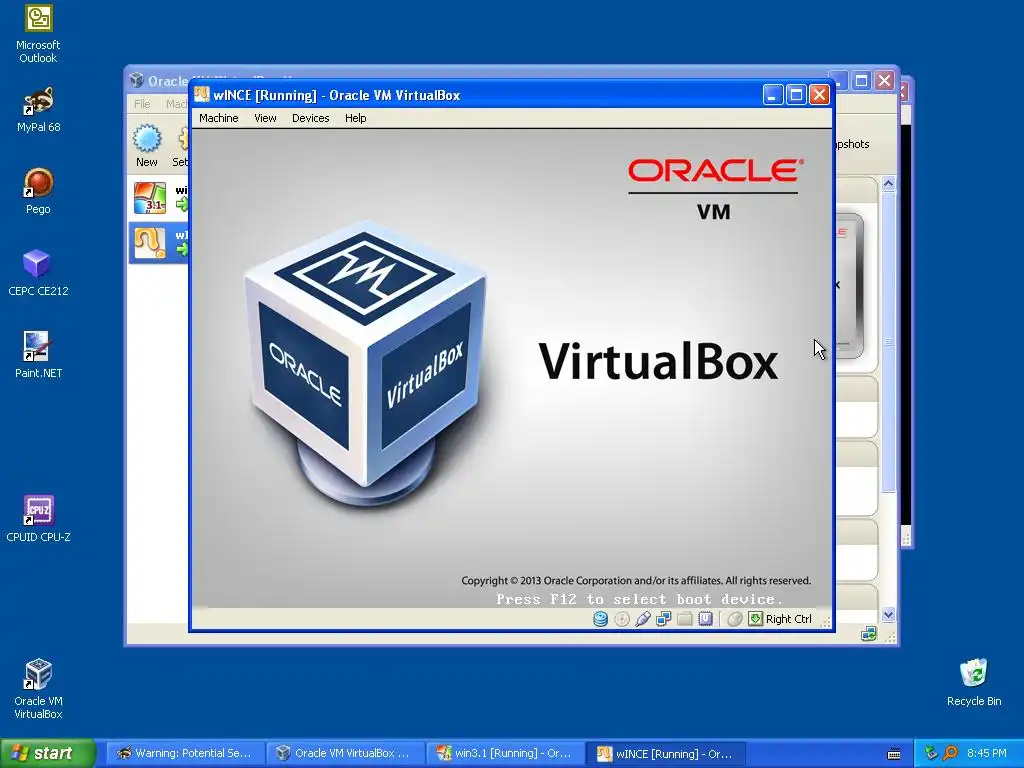Select CEPC CE212 desktop icon
1024x768 pixels.
point(38,273)
